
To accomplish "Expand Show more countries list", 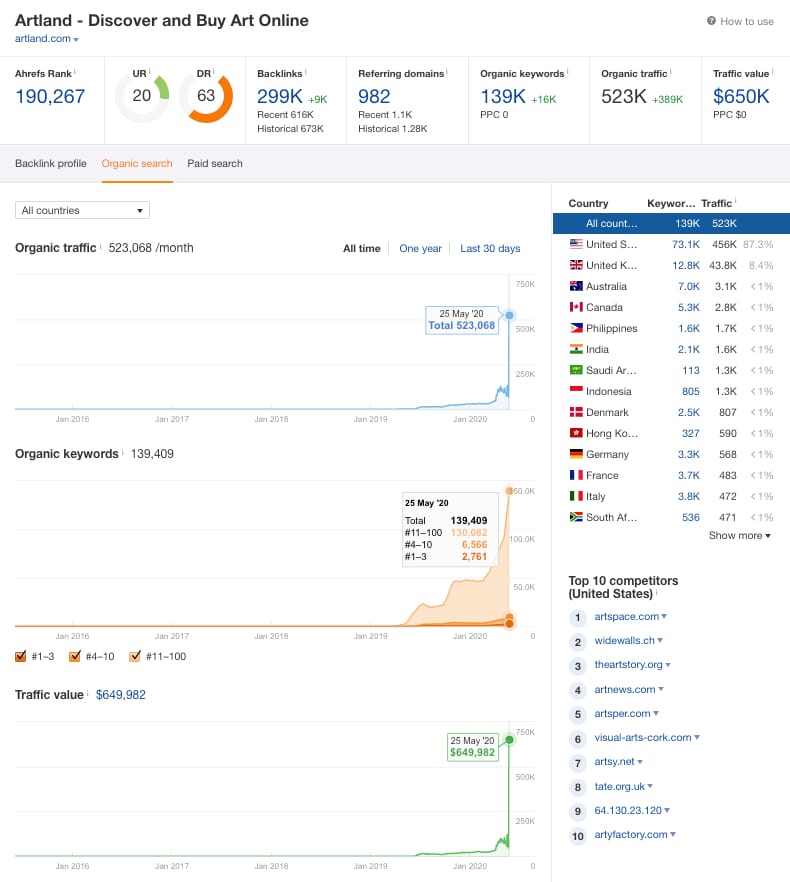I will pyautogui.click(x=739, y=536).
